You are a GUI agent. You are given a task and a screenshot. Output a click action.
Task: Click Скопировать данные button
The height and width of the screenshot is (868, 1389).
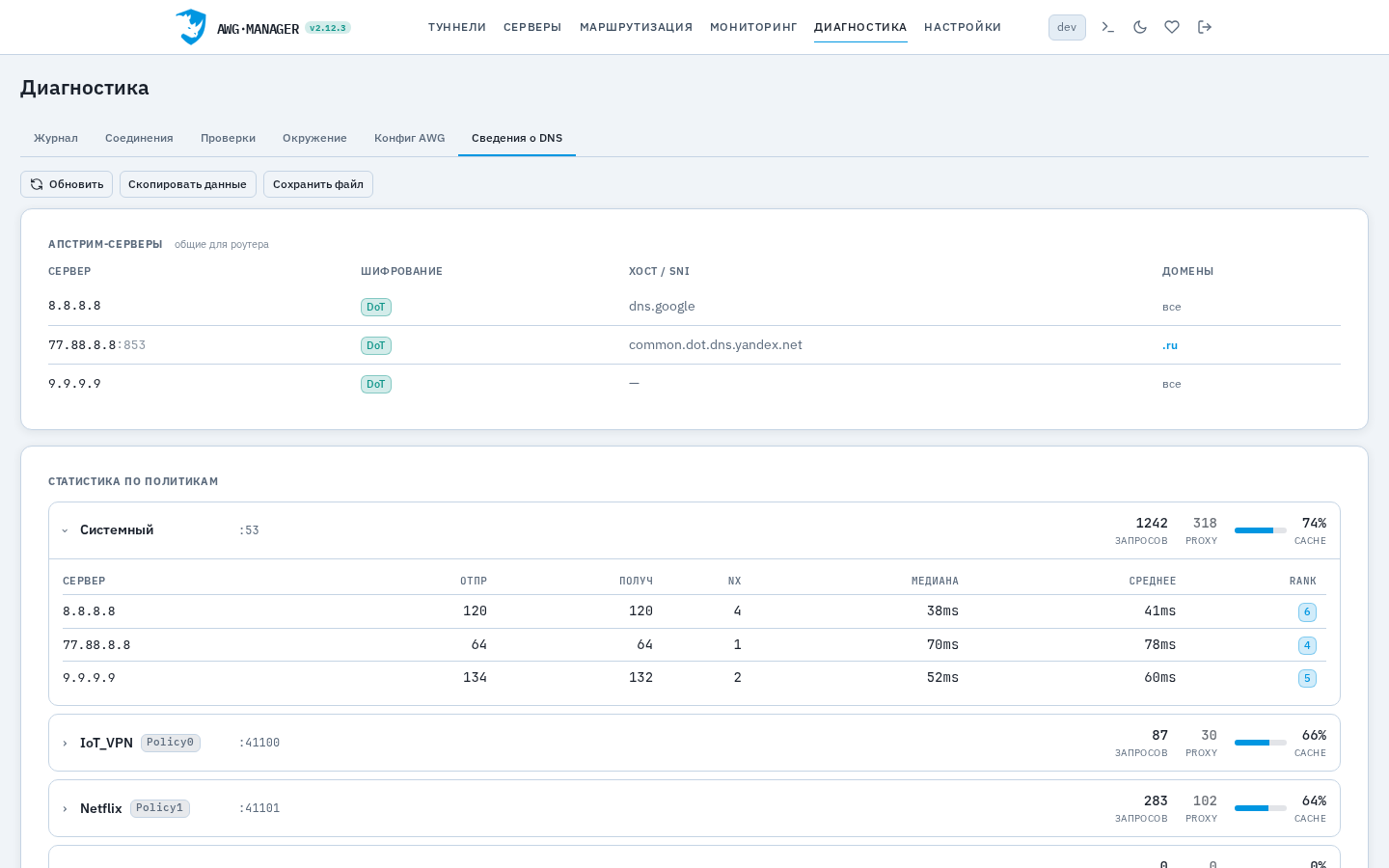click(188, 184)
